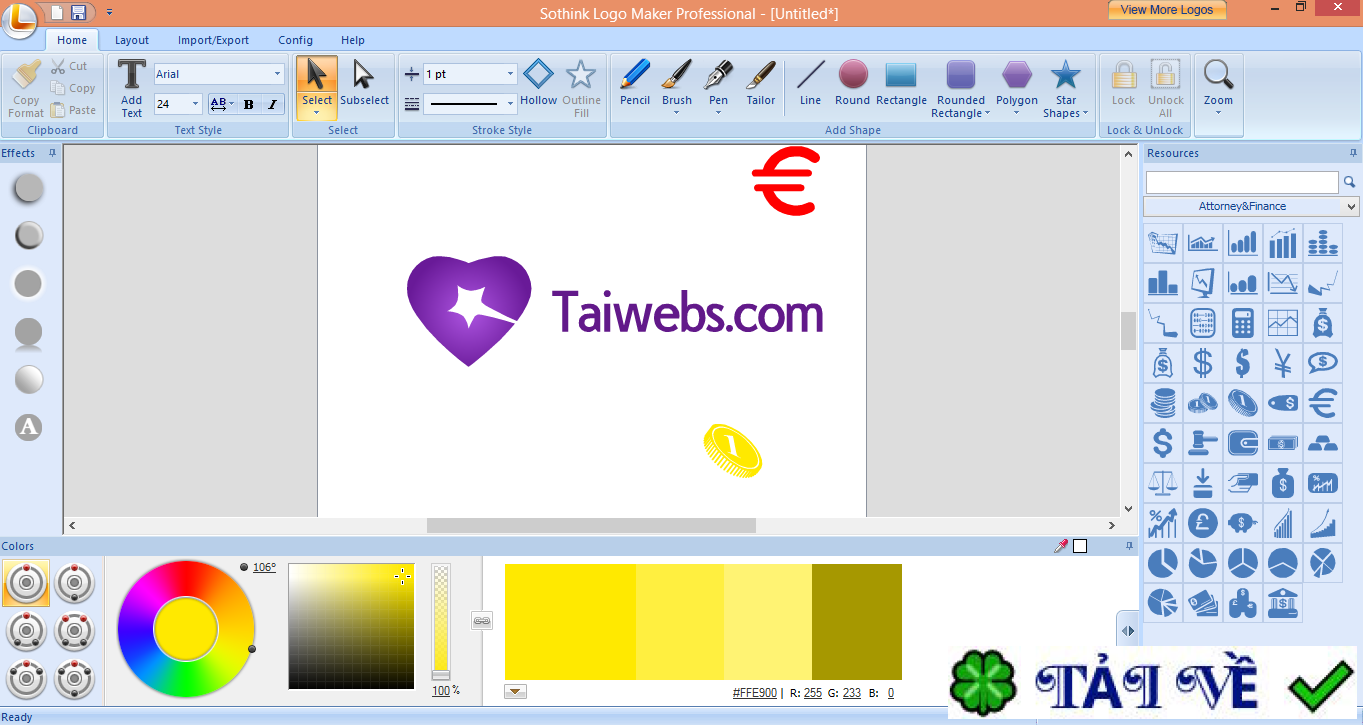Click the Save icon in title bar
The image size is (1363, 725).
click(77, 12)
